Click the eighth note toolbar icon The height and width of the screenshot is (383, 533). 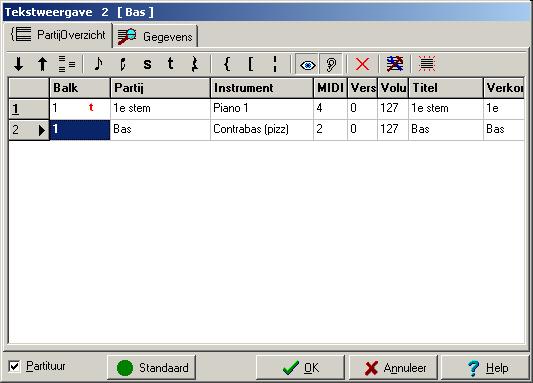coord(98,64)
